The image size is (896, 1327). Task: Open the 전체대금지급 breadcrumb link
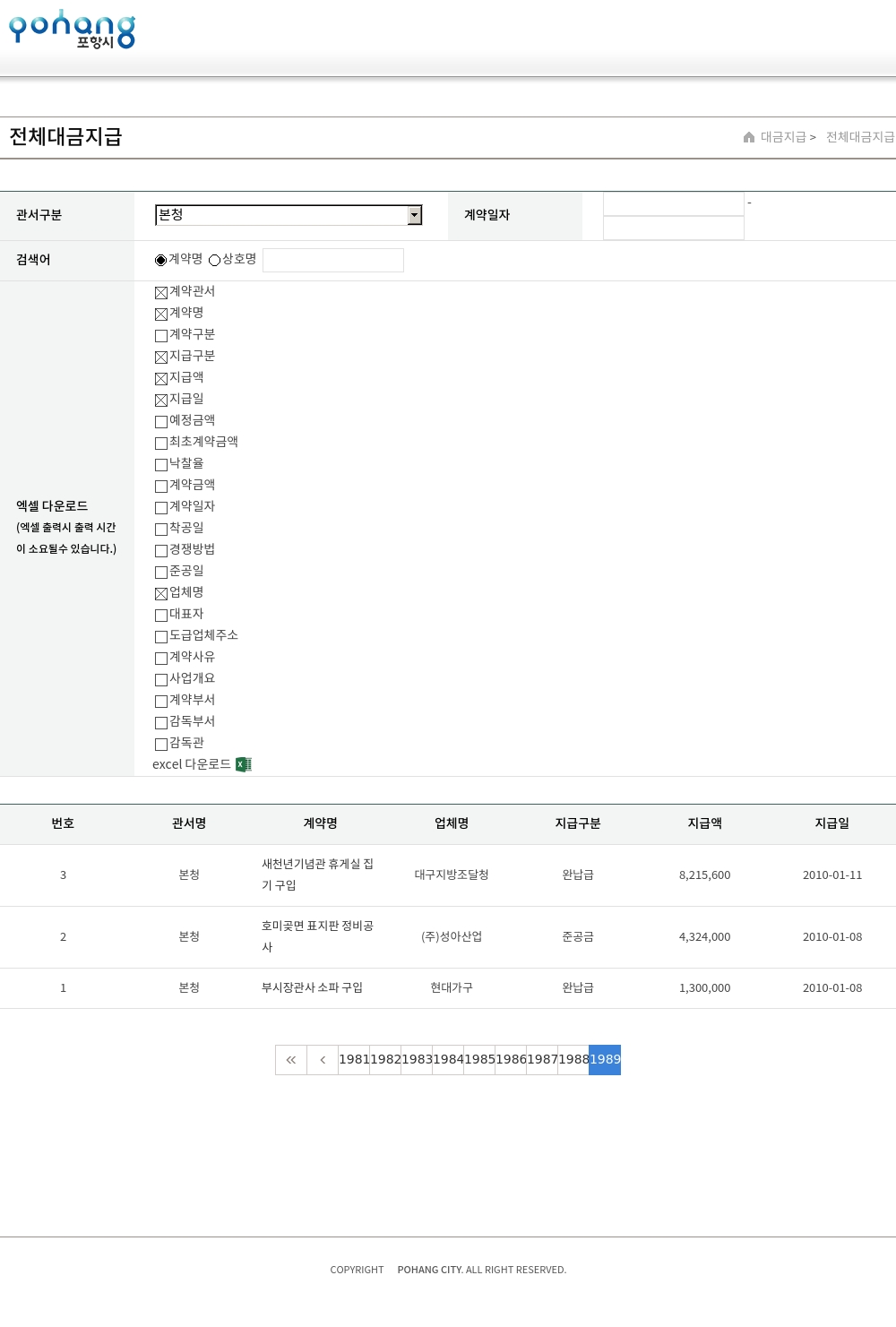click(x=860, y=137)
